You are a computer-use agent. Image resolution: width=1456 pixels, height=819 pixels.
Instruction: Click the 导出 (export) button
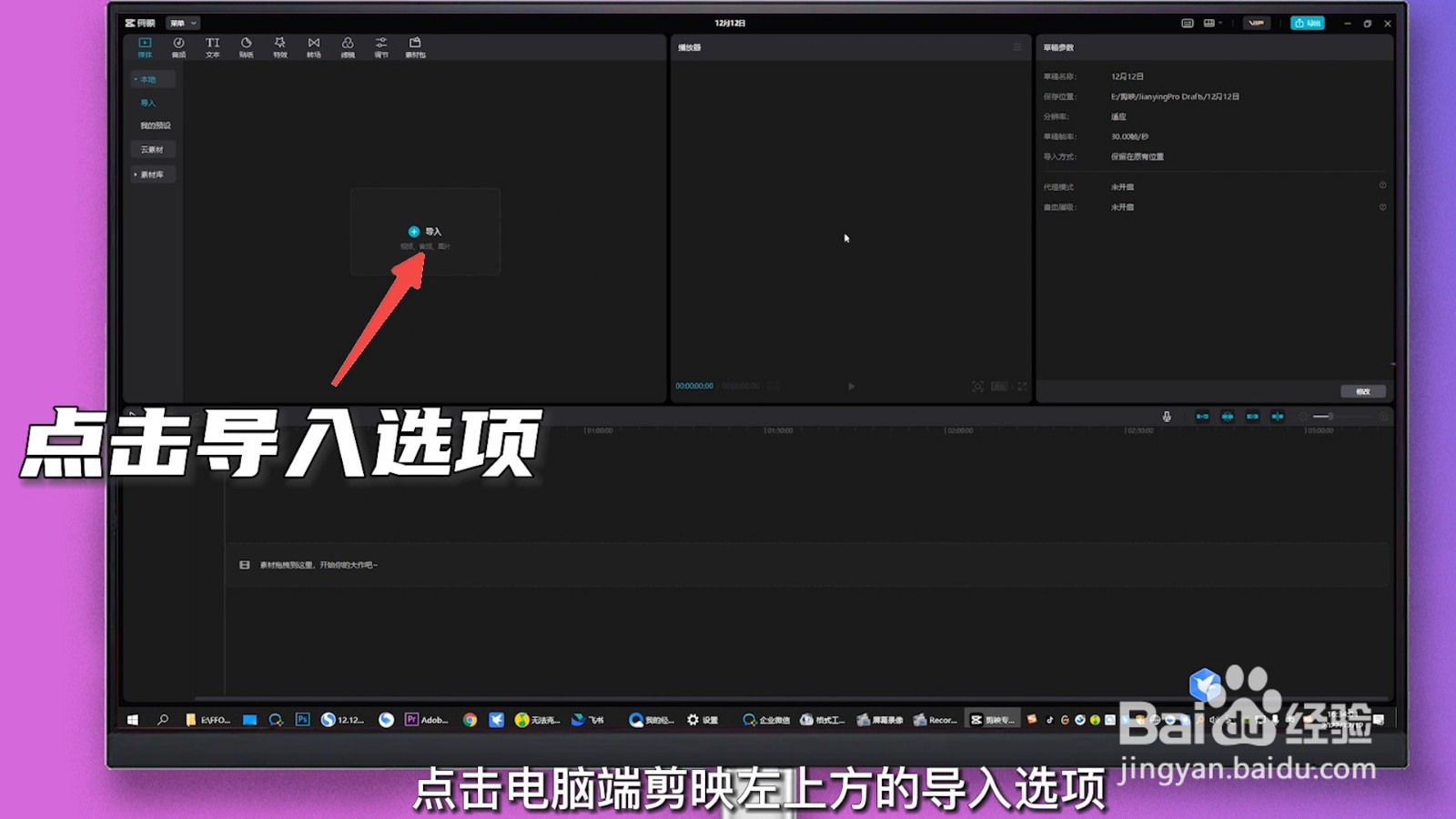tap(1309, 23)
